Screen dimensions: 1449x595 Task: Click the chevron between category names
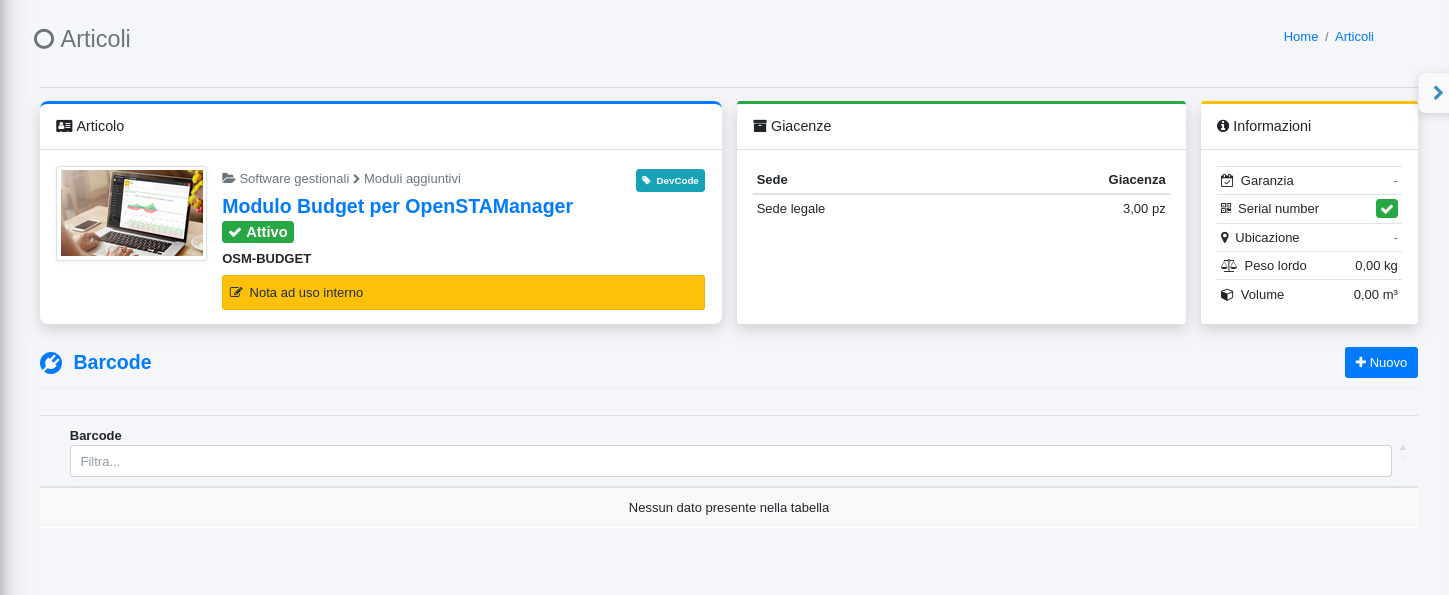tap(357, 178)
